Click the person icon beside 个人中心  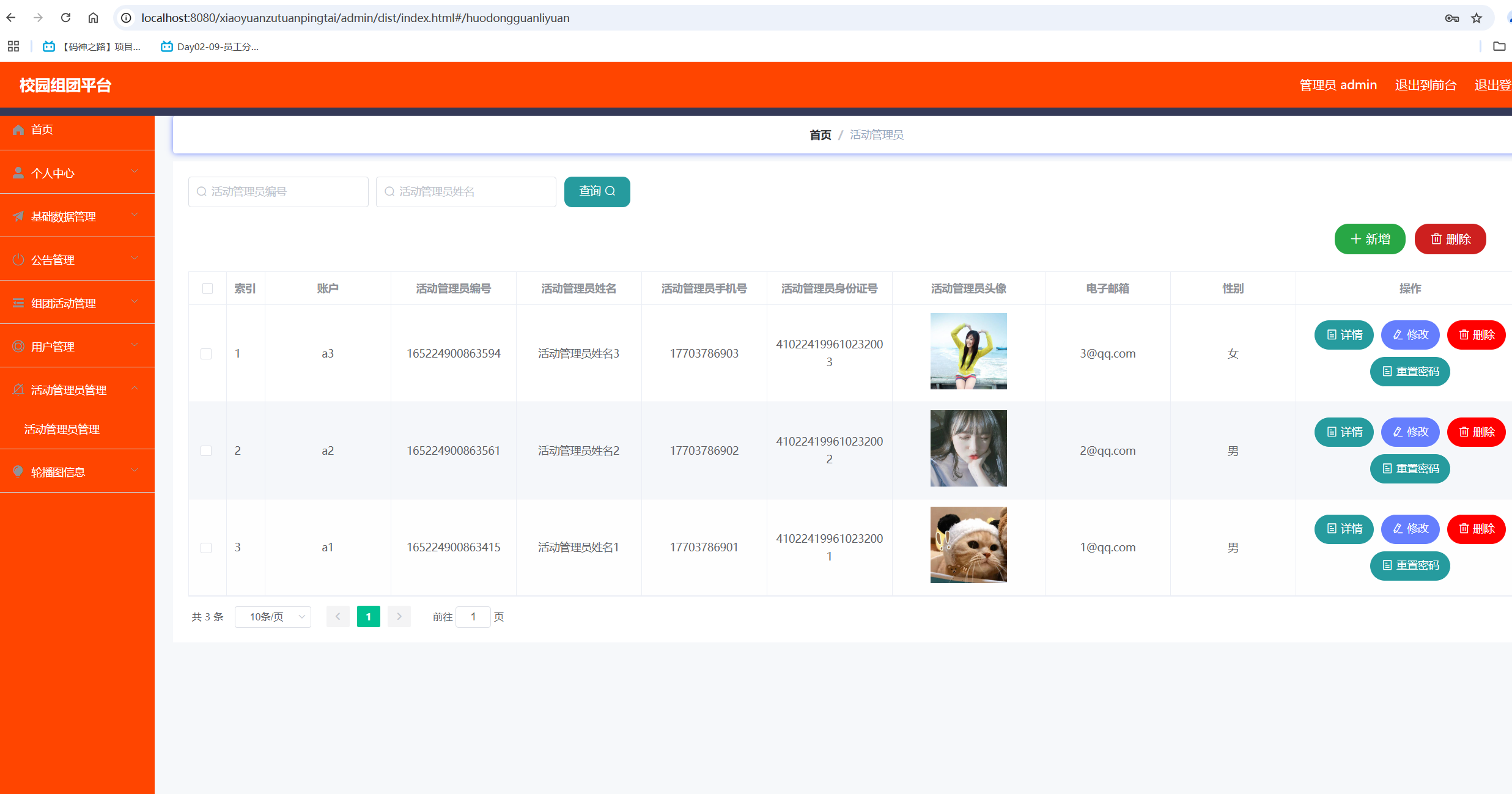point(18,173)
